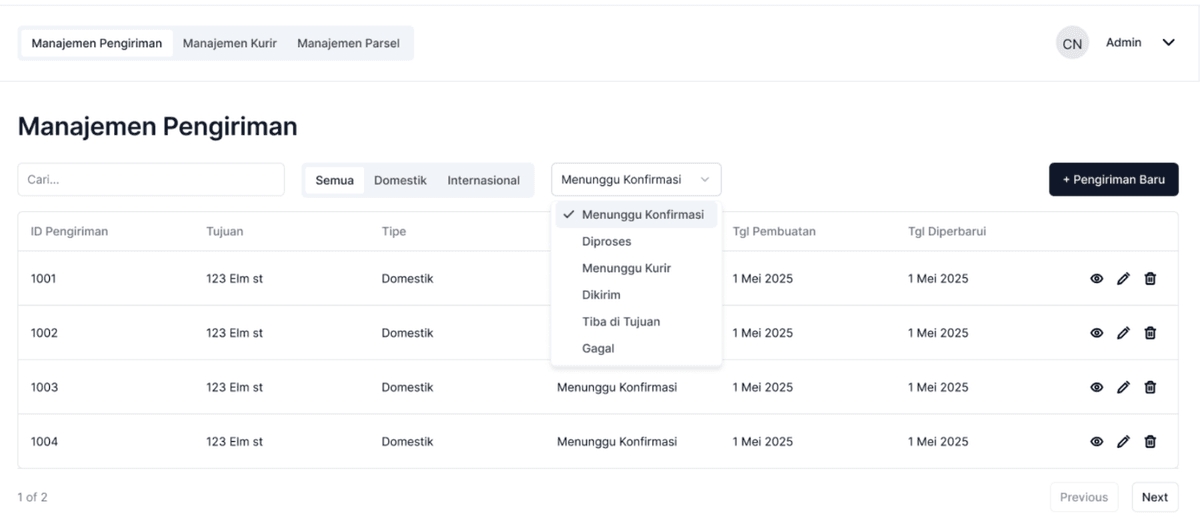This screenshot has height=529, width=1200.
Task: Delete shipment 1001 with trash icon
Action: [x=1150, y=279]
